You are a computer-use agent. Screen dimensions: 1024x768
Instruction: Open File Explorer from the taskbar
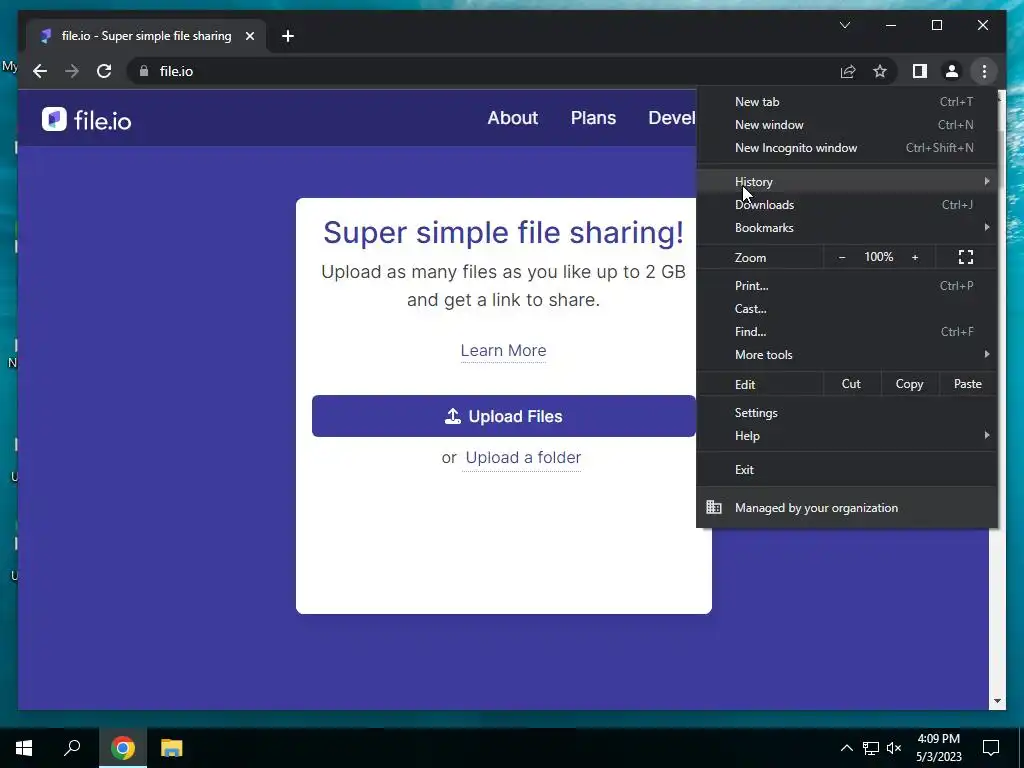click(172, 748)
